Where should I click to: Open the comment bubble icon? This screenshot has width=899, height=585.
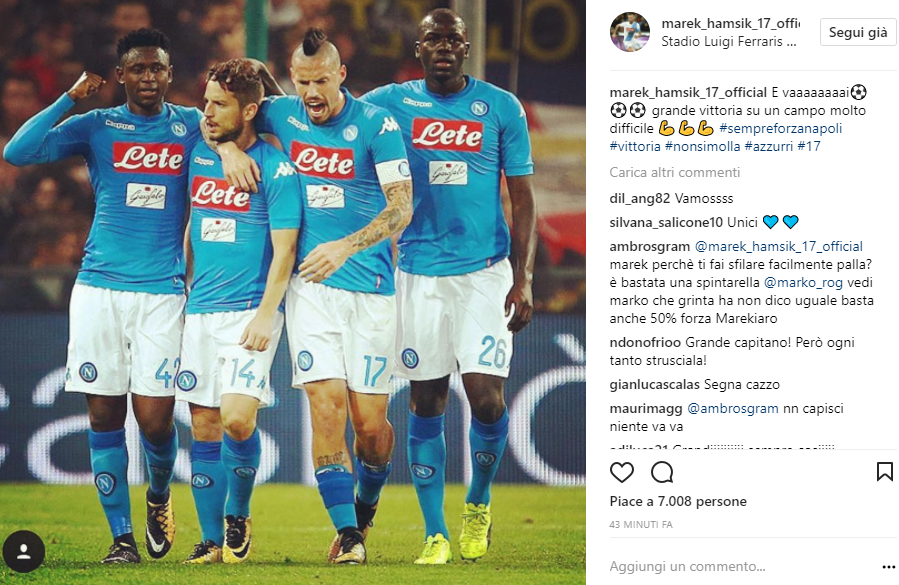(x=662, y=473)
